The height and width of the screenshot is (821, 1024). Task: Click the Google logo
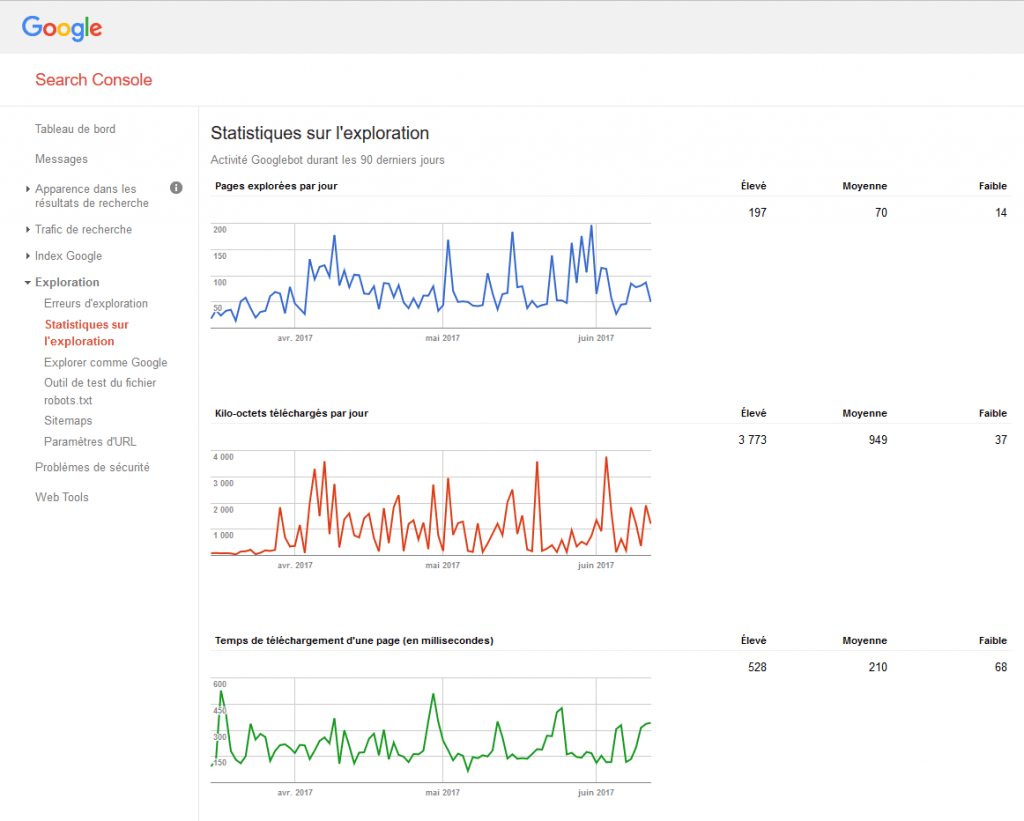click(62, 28)
